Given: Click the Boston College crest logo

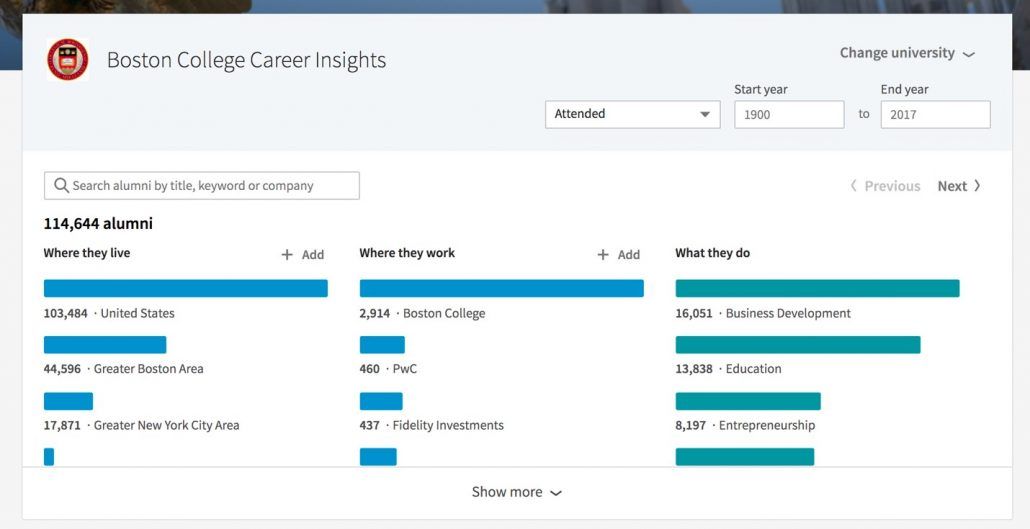Looking at the screenshot, I should (x=68, y=59).
